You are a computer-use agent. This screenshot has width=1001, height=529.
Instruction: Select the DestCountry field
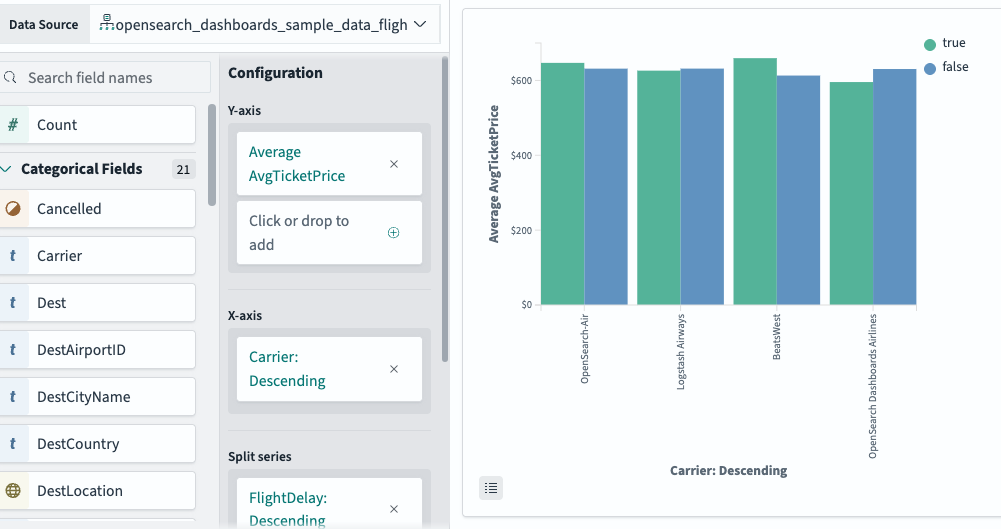pos(98,443)
